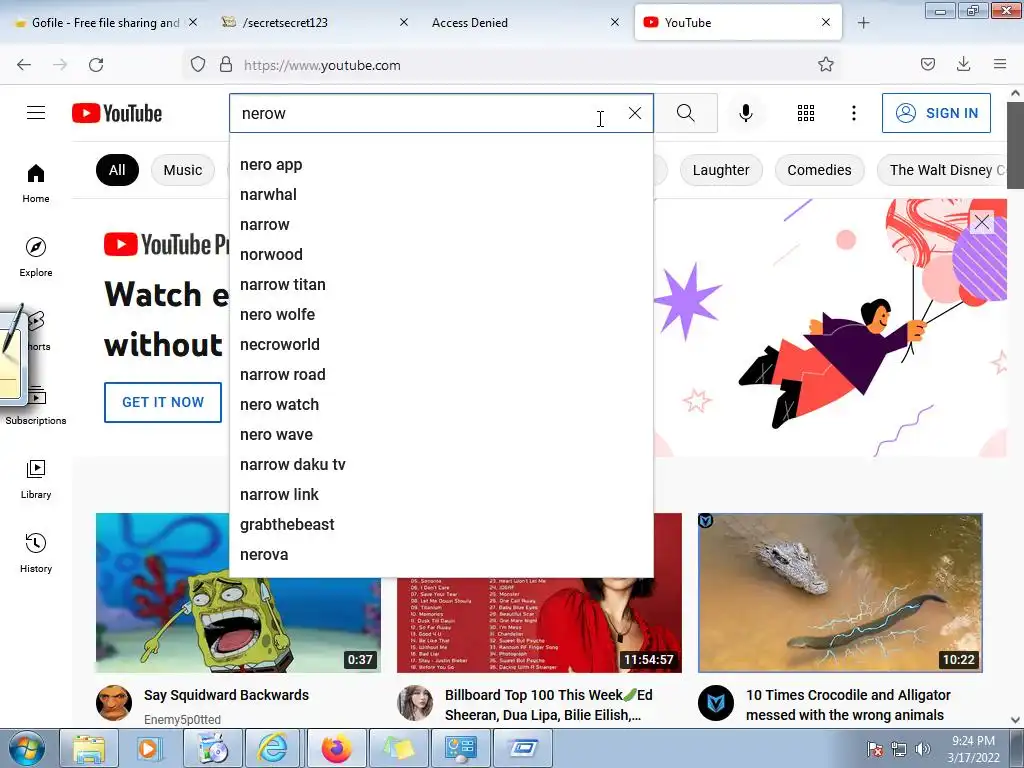Open the Firefox application menu
Screen dimensions: 1024x768
1000,64
